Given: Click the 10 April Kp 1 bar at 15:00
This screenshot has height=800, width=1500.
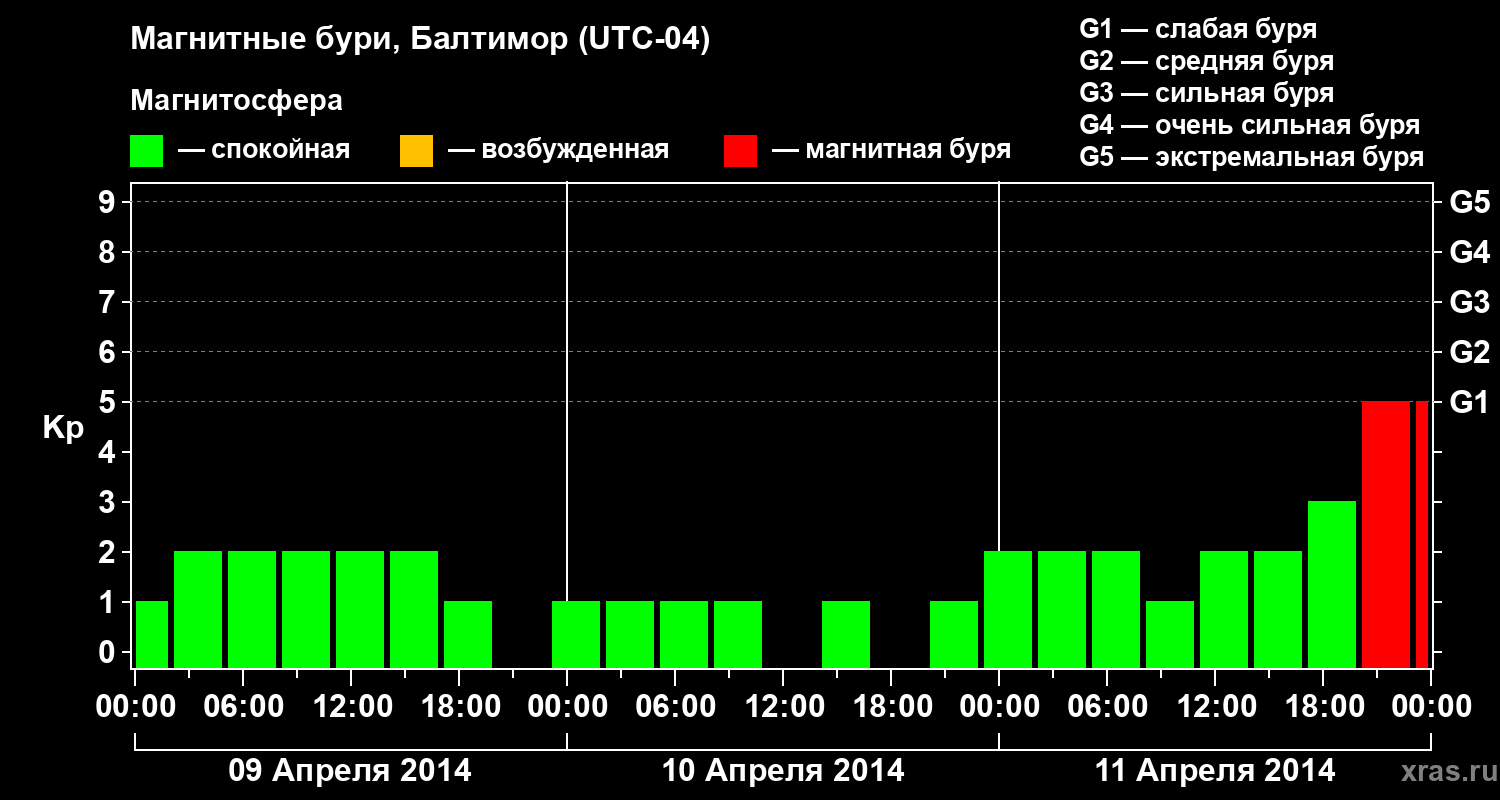Looking at the screenshot, I should (846, 634).
